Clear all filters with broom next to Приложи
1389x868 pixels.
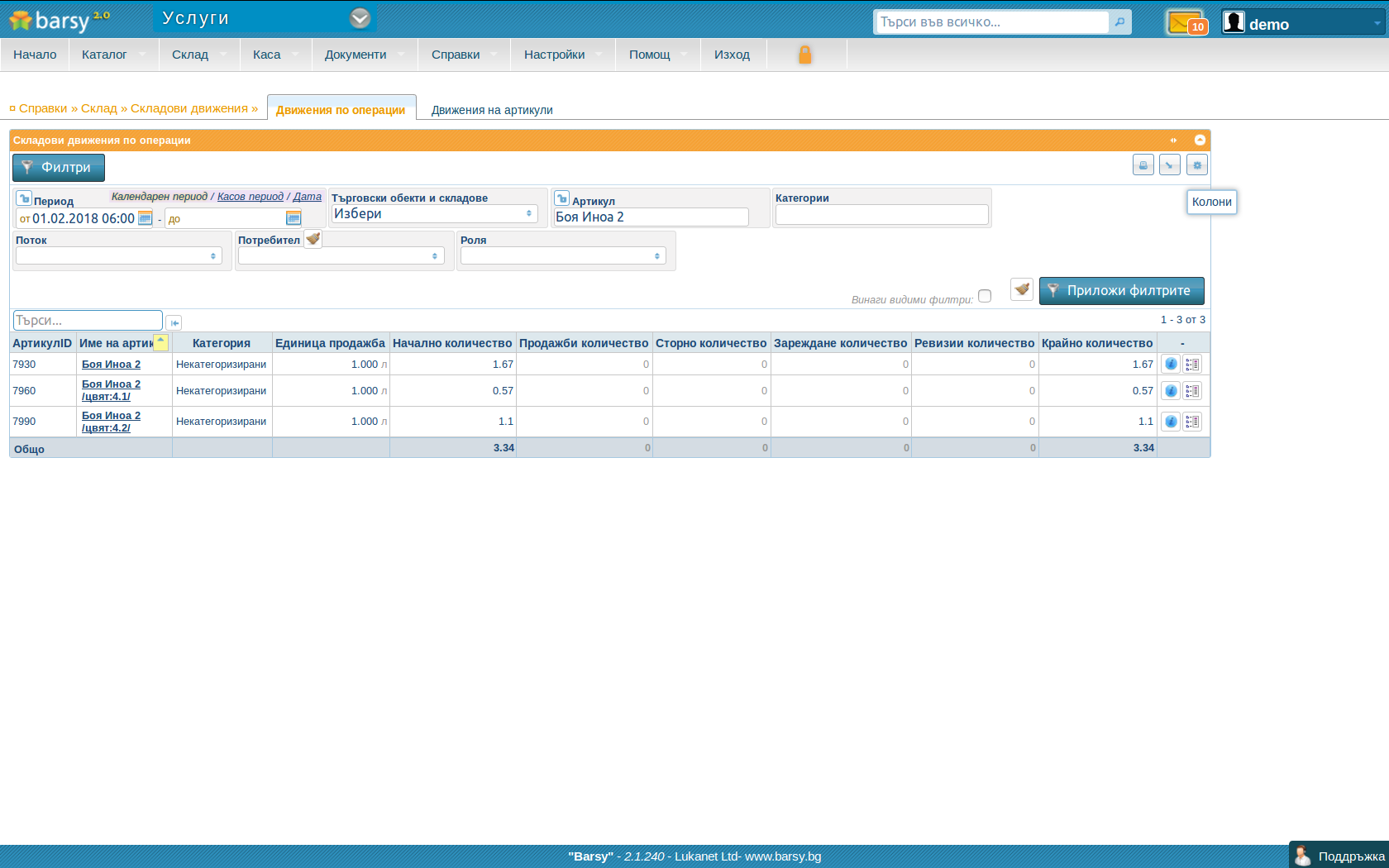point(1022,289)
